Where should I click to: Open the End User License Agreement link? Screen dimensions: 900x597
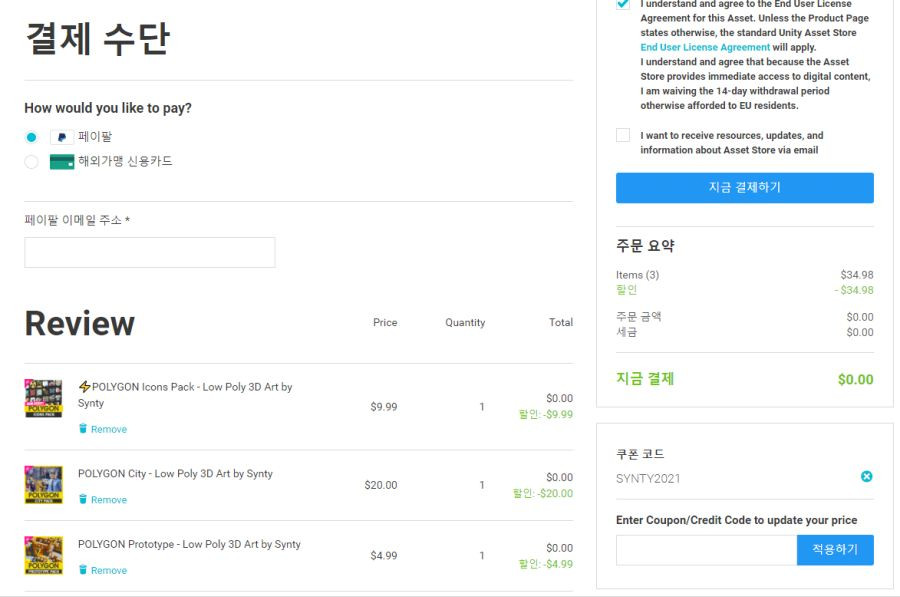point(705,47)
